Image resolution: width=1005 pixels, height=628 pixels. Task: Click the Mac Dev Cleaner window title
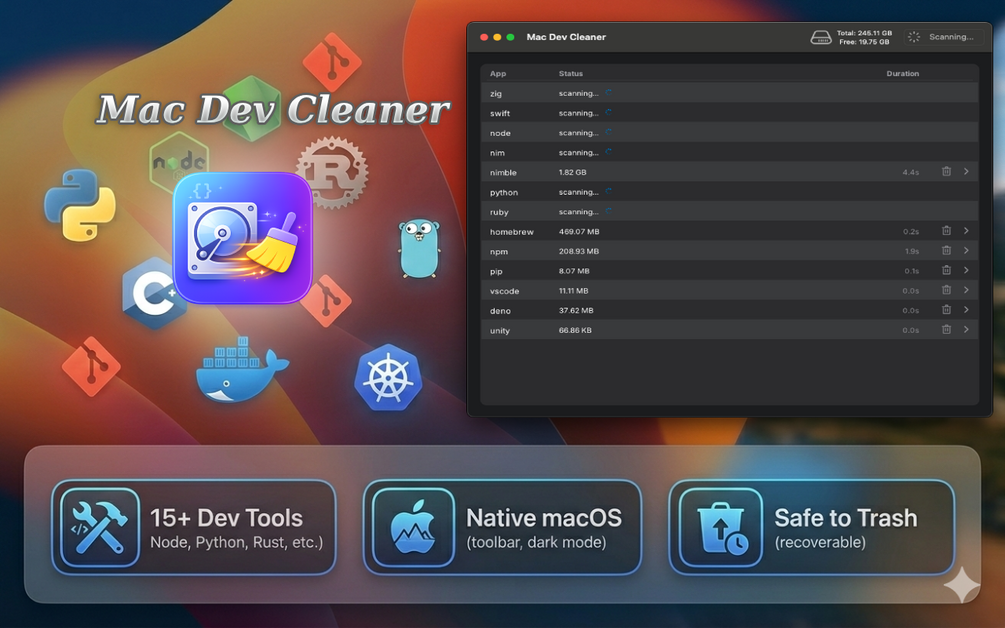tap(566, 37)
